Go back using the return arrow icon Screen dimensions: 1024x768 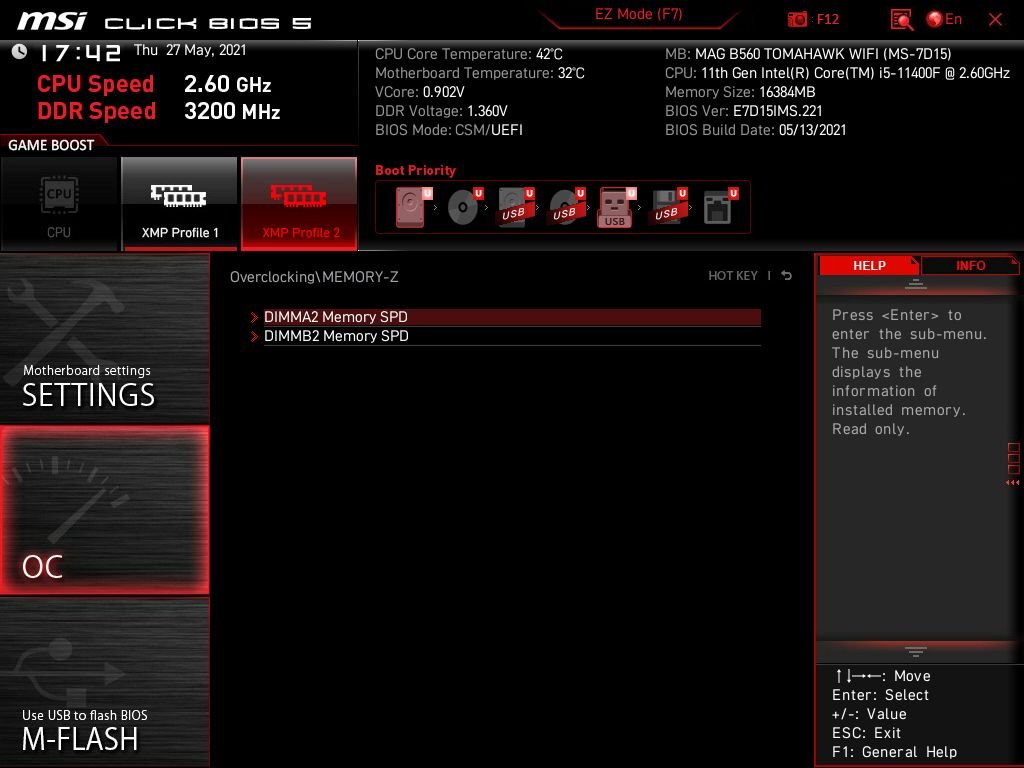click(x=786, y=276)
